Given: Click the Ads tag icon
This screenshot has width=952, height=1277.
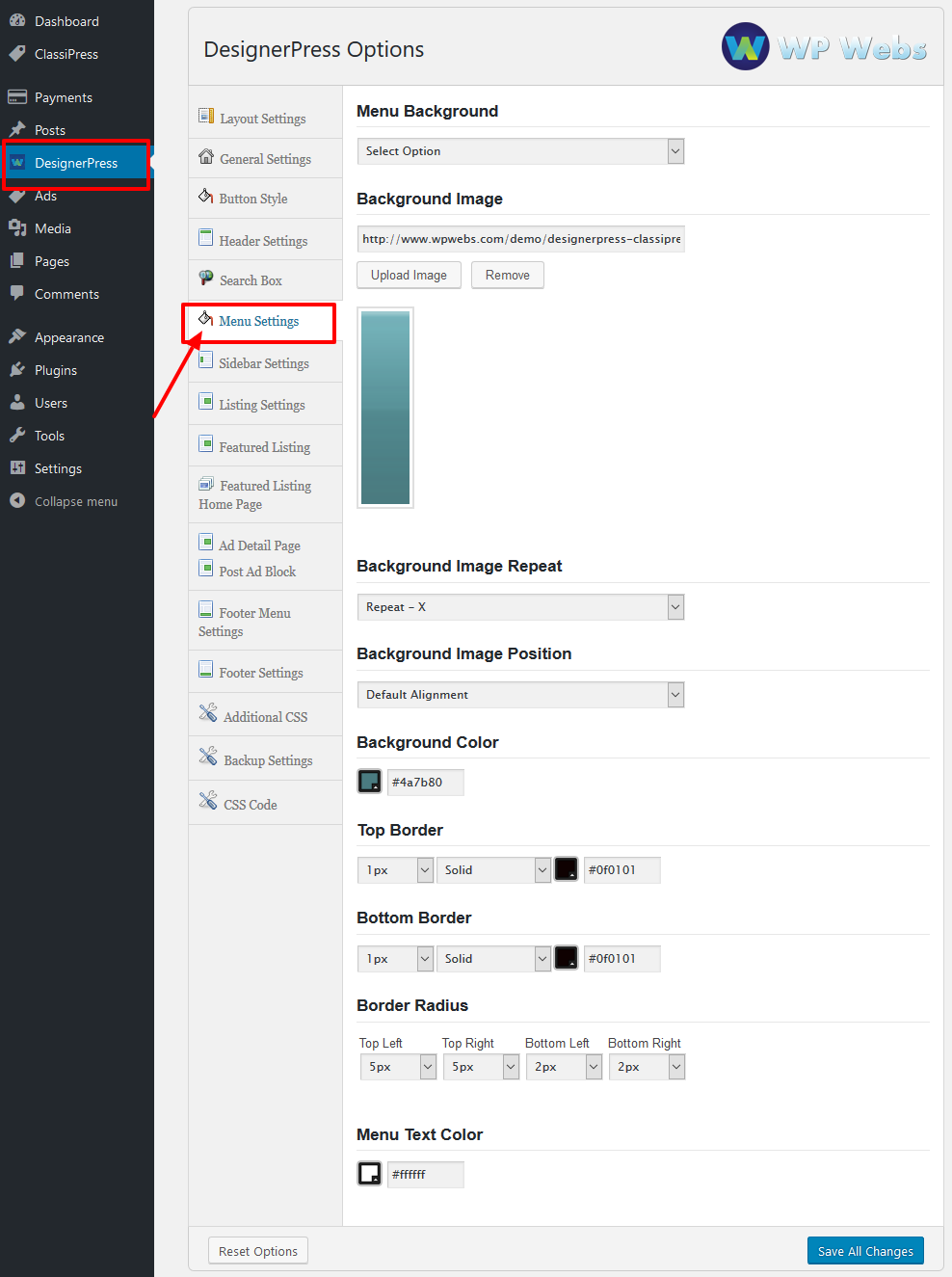Looking at the screenshot, I should (x=17, y=196).
